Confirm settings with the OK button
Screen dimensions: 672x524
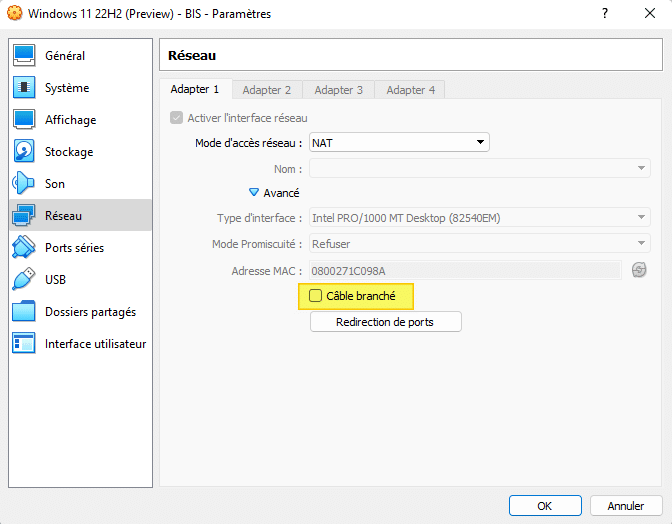pos(544,506)
